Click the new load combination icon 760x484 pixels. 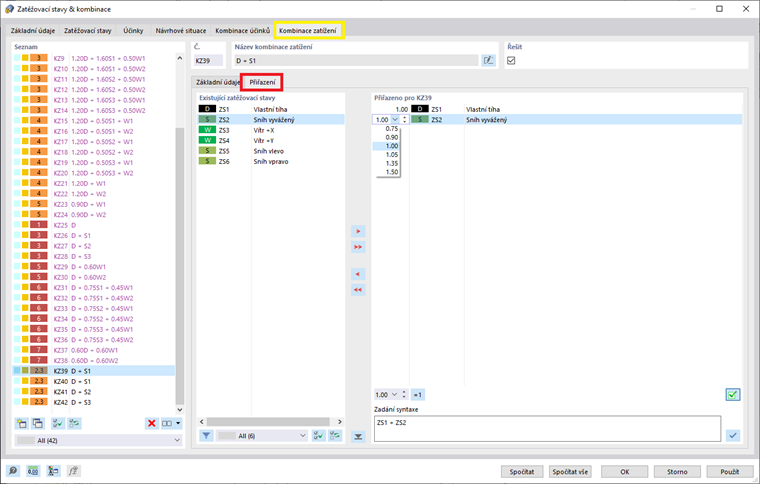[x=22, y=423]
